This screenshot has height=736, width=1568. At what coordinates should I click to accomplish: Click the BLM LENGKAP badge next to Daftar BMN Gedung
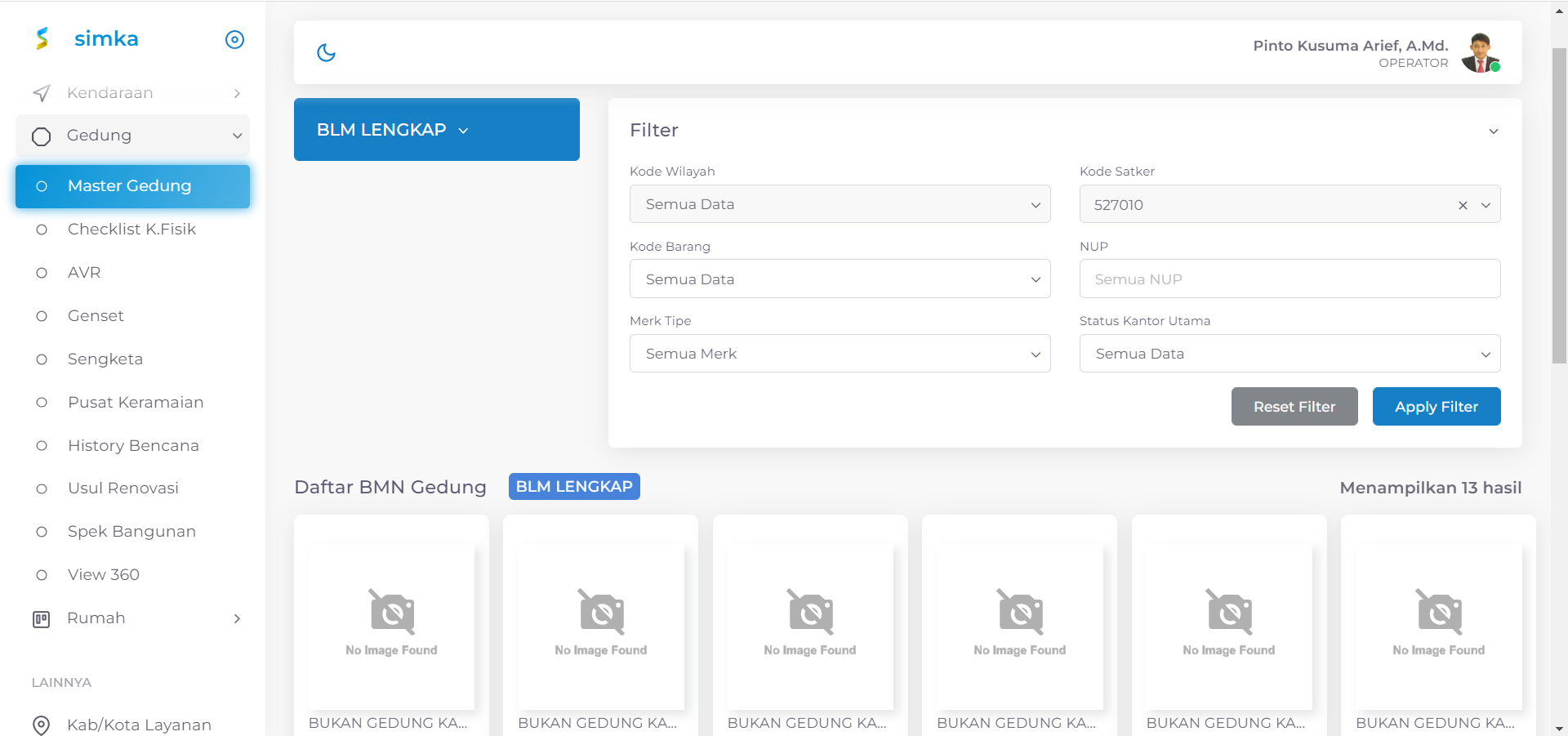[574, 487]
